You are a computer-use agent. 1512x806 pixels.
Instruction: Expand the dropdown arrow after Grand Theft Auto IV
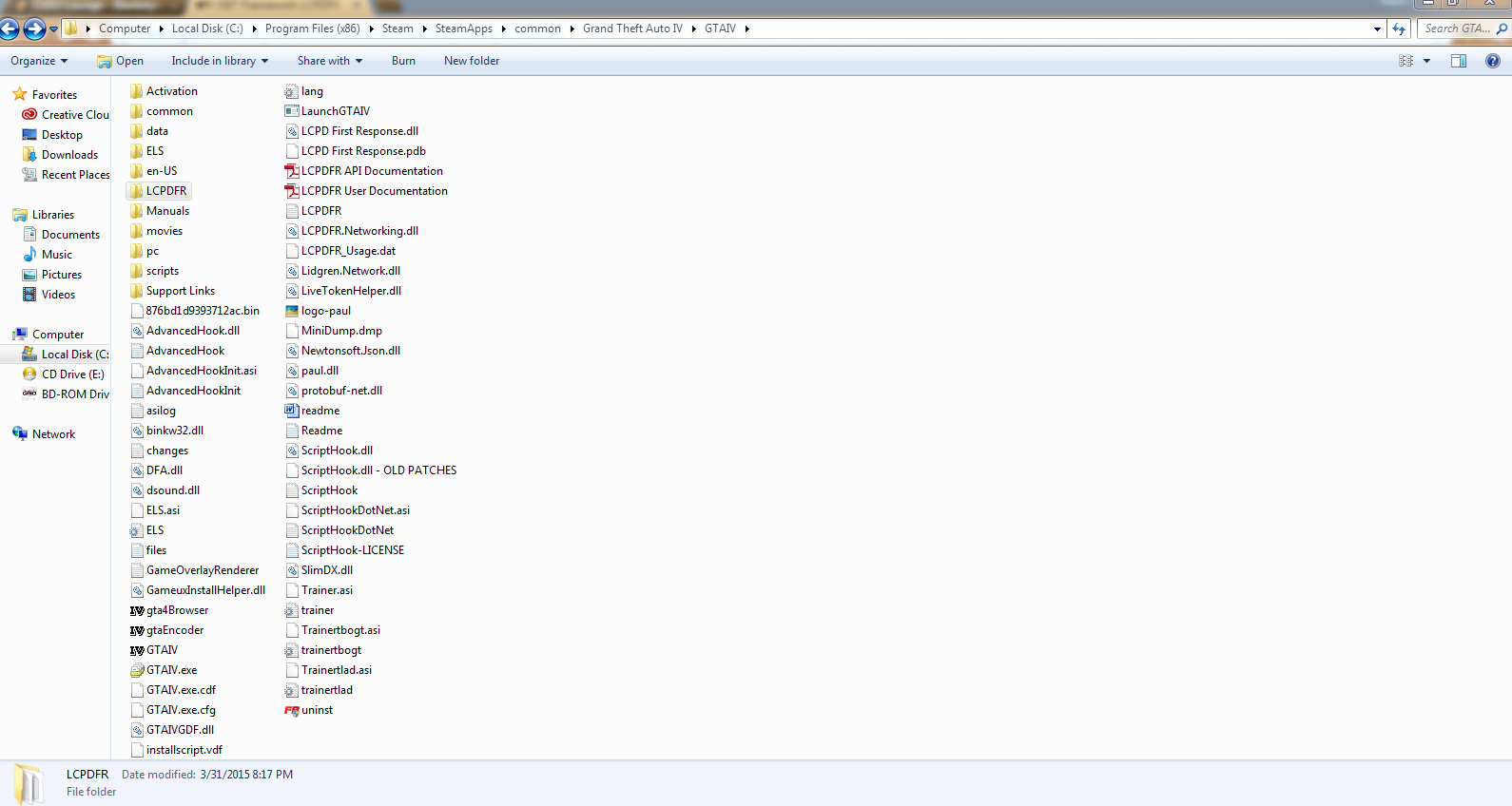coord(693,29)
